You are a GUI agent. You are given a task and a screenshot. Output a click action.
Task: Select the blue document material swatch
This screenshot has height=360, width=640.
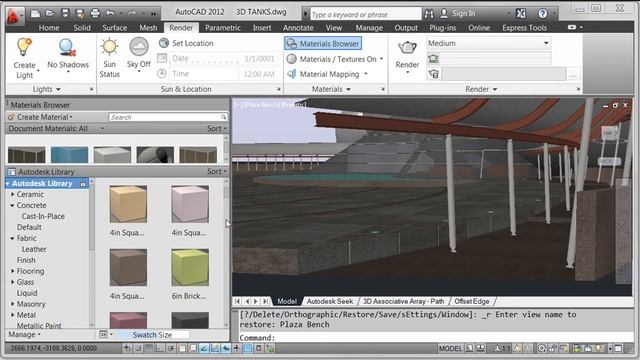[x=69, y=155]
